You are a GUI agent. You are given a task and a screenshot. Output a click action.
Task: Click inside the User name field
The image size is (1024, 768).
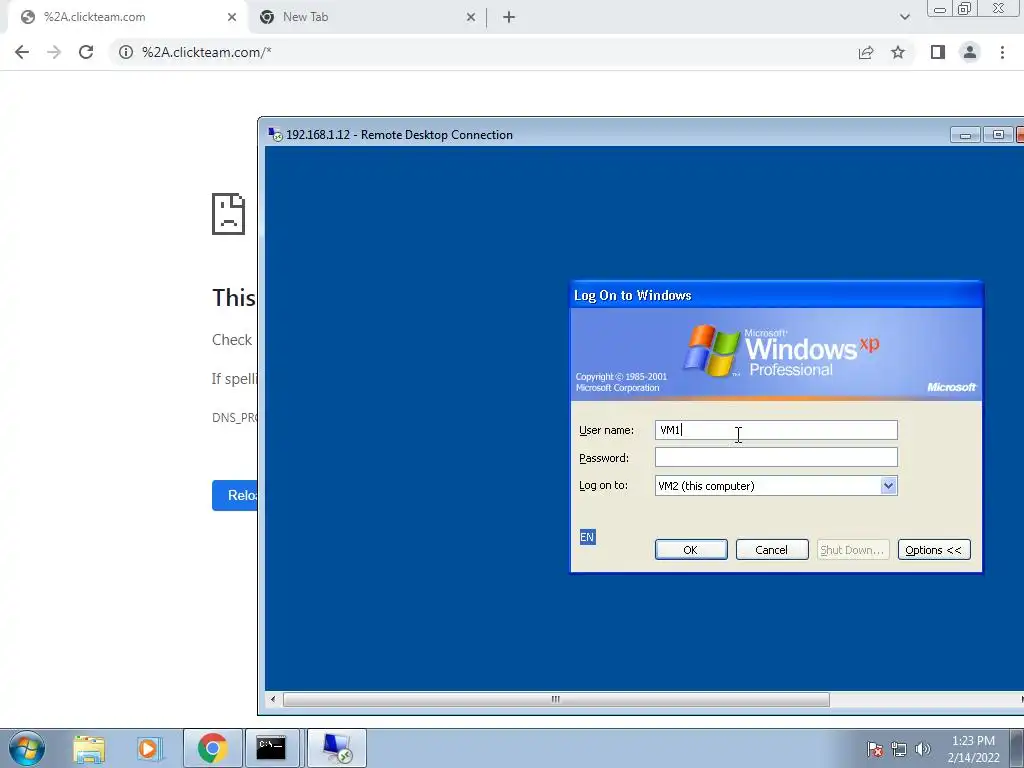[776, 430]
